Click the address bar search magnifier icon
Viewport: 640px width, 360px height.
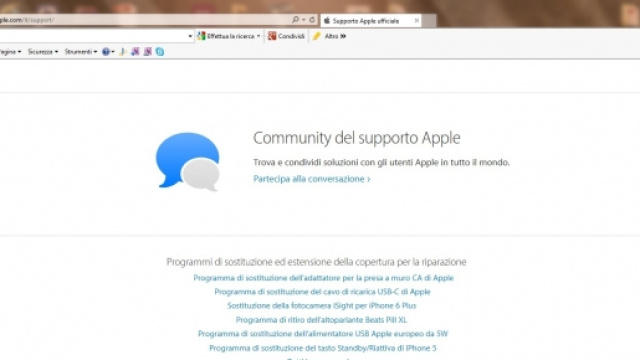tap(295, 20)
